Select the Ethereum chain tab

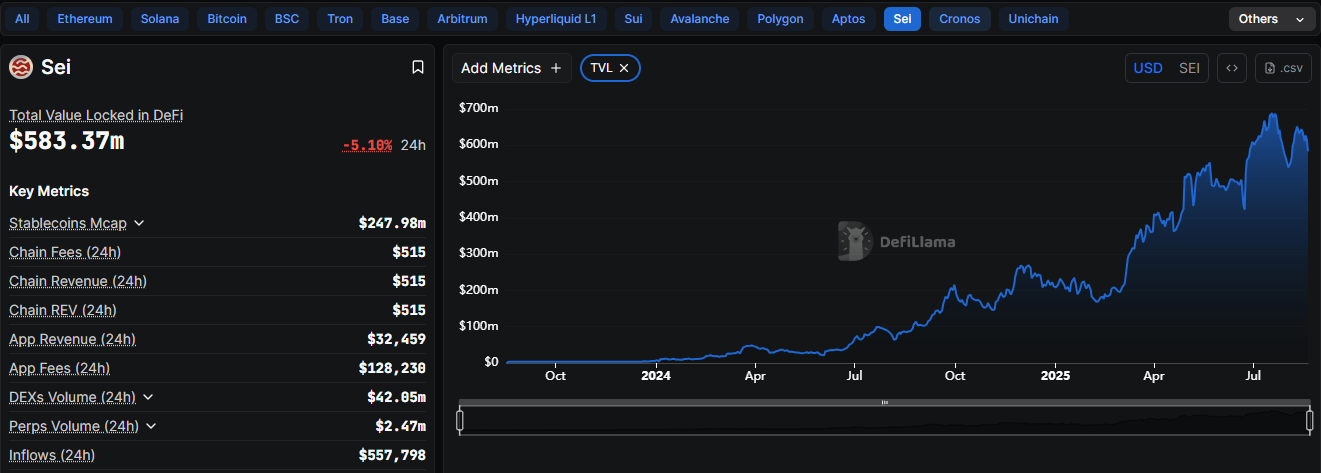click(85, 19)
